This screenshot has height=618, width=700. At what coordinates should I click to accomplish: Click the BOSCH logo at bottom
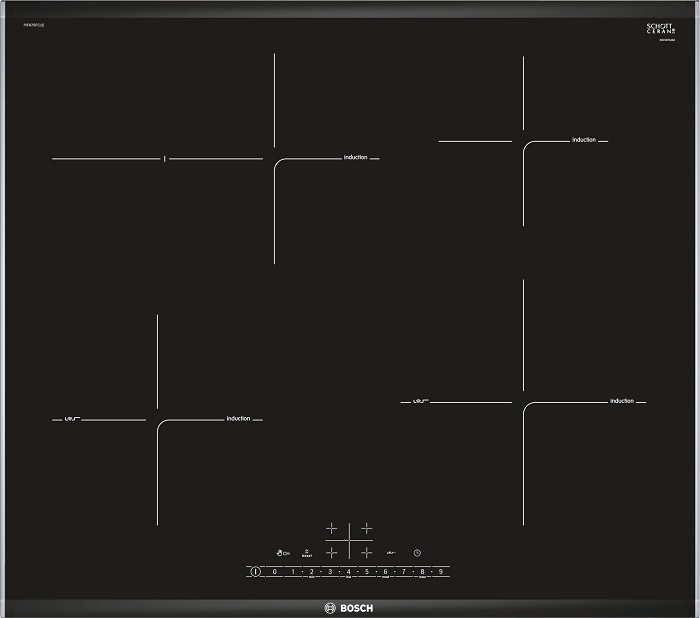[x=349, y=608]
